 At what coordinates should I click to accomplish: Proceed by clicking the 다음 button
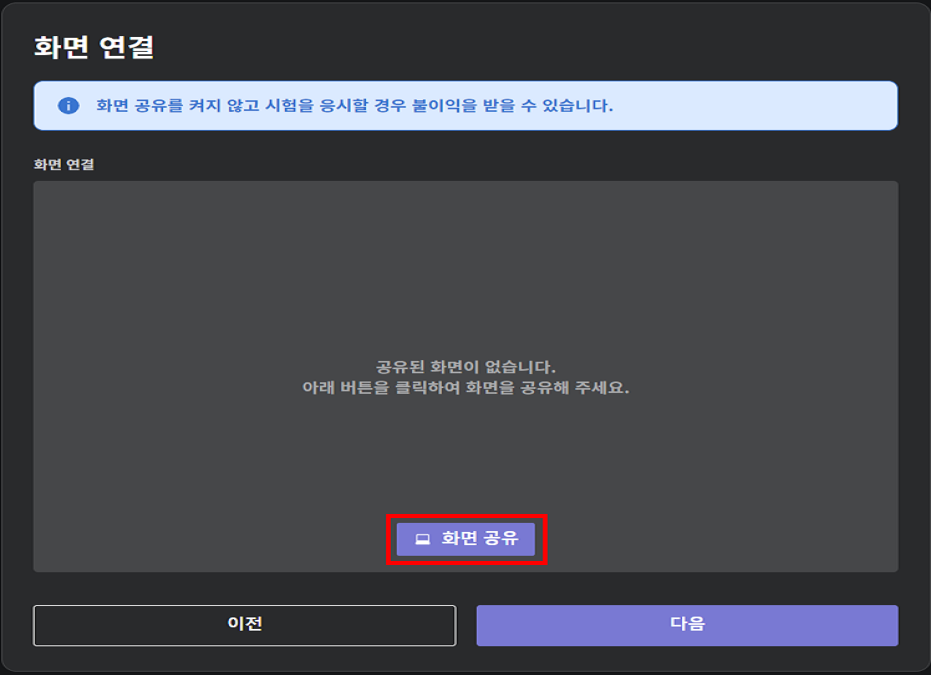[687, 625]
